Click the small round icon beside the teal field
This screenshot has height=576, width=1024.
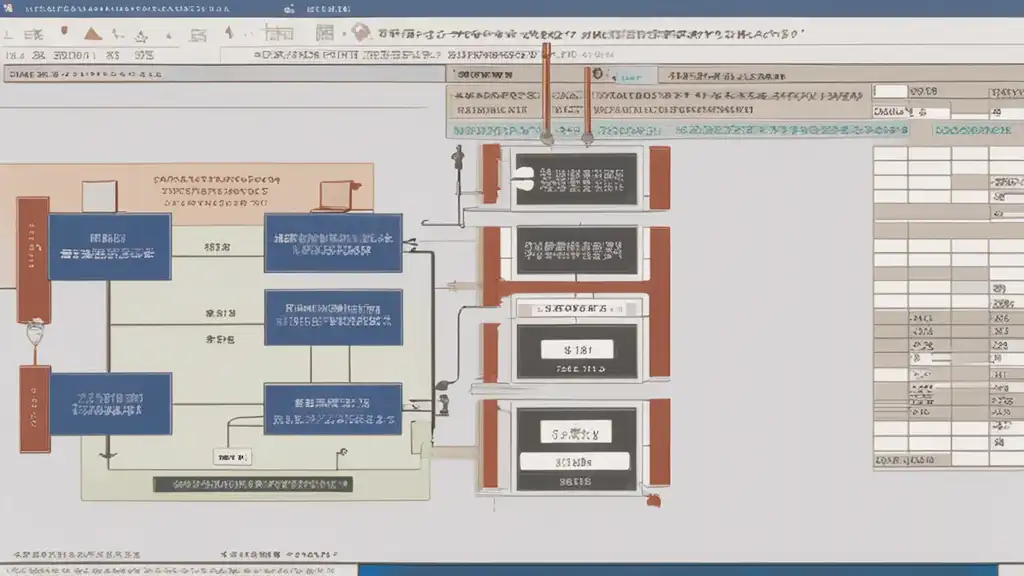598,74
